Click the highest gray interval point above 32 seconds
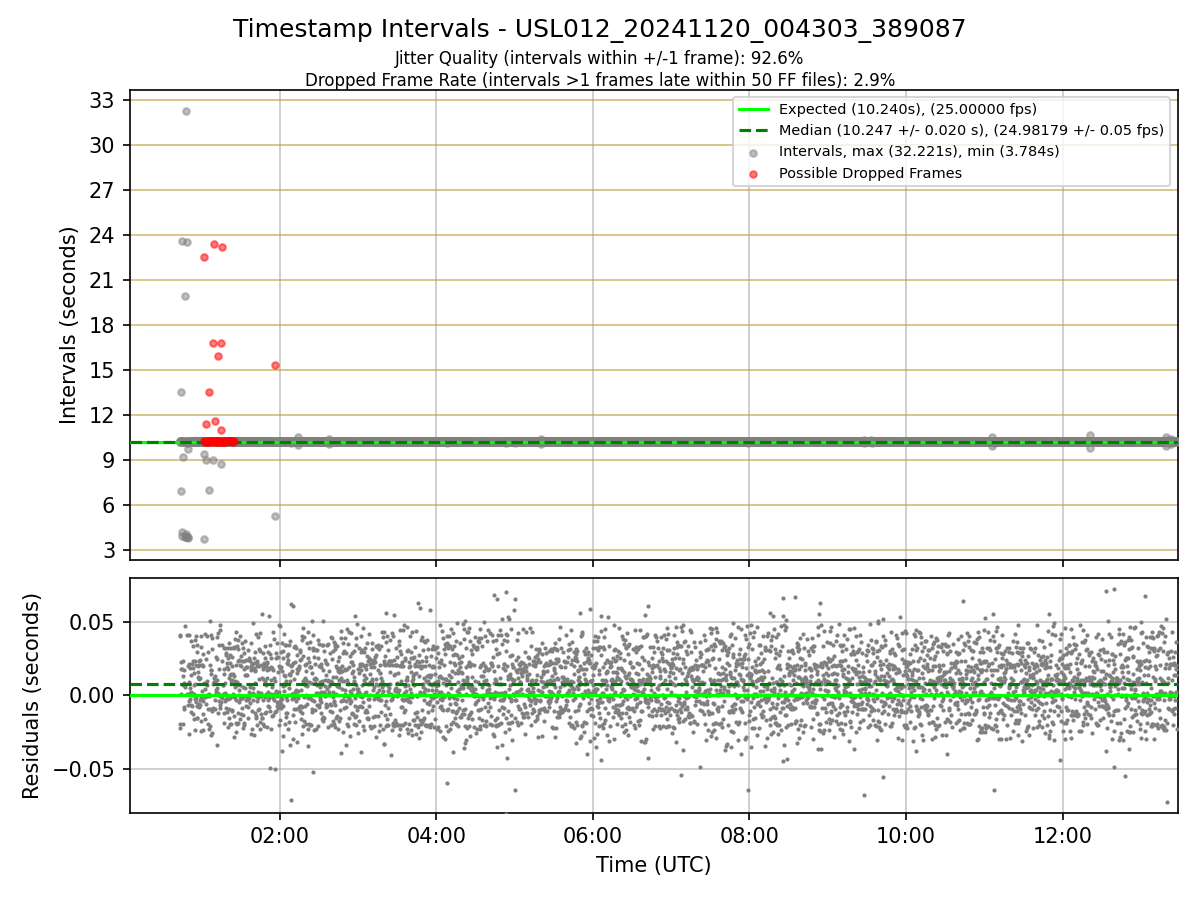The image size is (1200, 900). (x=186, y=111)
